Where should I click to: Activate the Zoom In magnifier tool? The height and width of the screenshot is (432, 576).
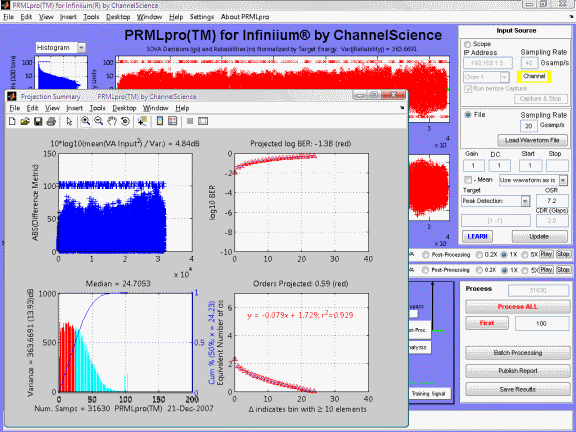(86, 121)
